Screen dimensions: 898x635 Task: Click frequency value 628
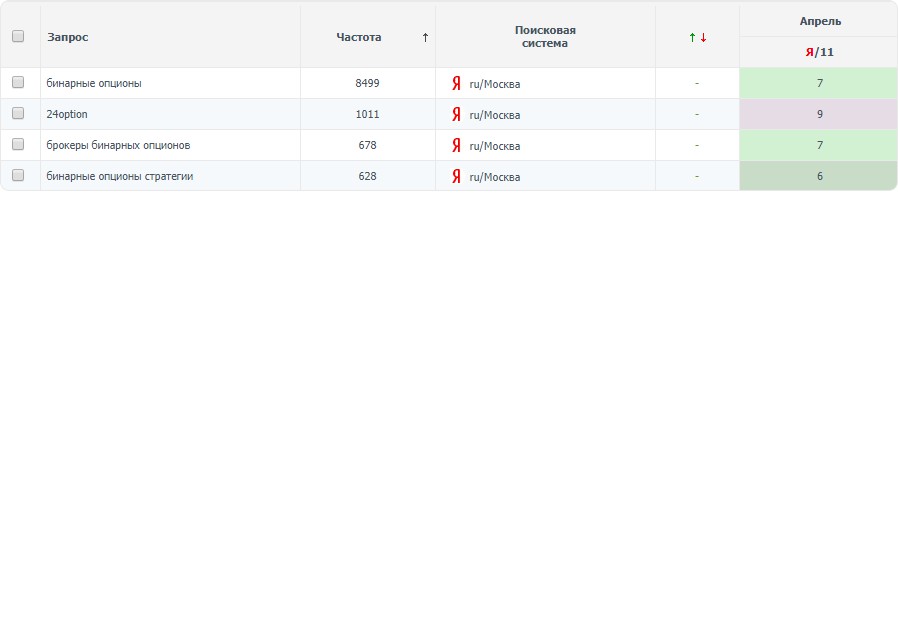pos(367,176)
